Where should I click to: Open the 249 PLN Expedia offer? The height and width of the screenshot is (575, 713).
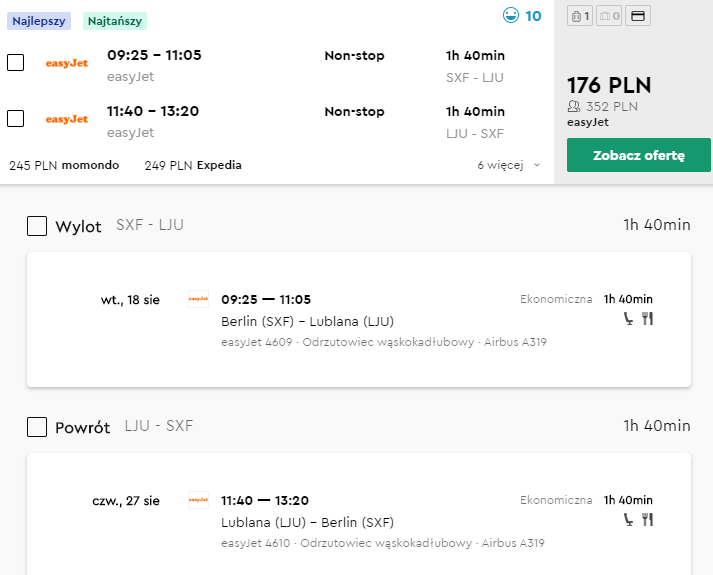(x=193, y=165)
